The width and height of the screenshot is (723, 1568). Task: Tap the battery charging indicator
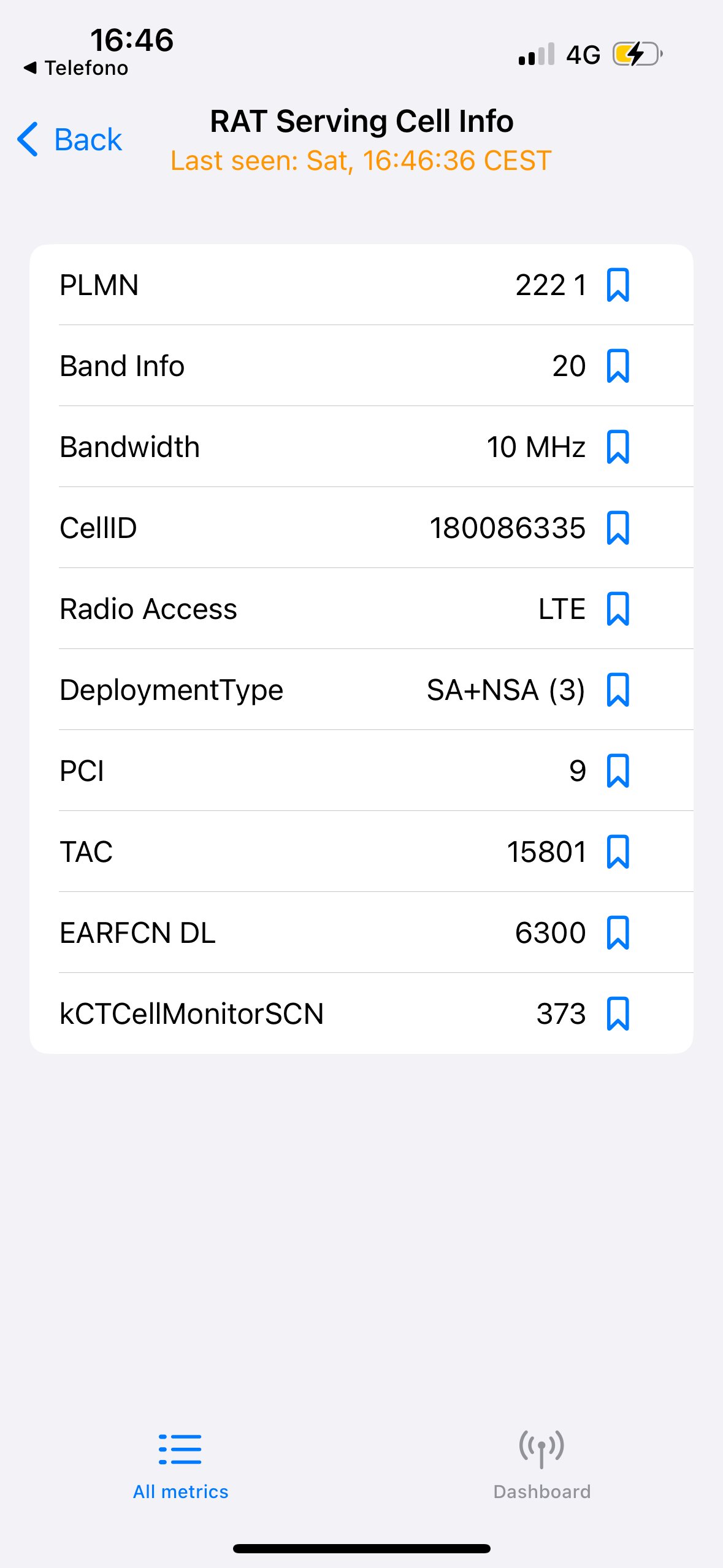[637, 54]
